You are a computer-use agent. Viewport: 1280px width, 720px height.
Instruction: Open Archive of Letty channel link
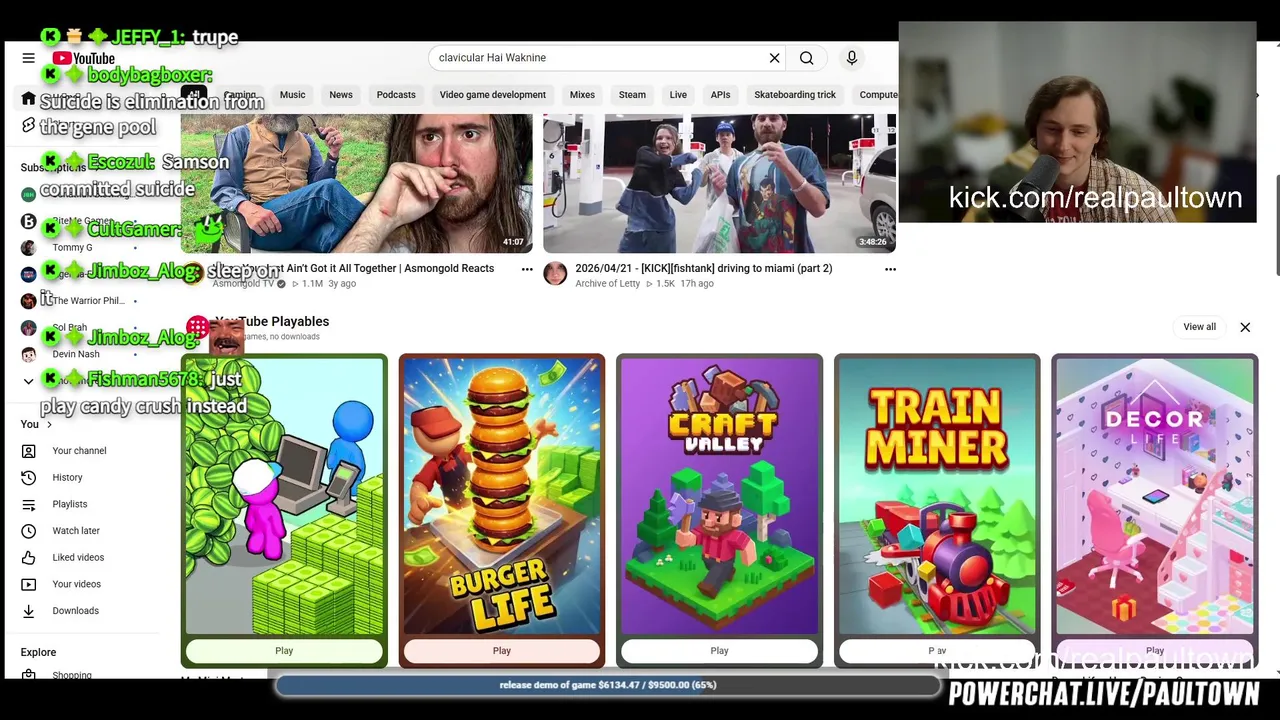607,284
